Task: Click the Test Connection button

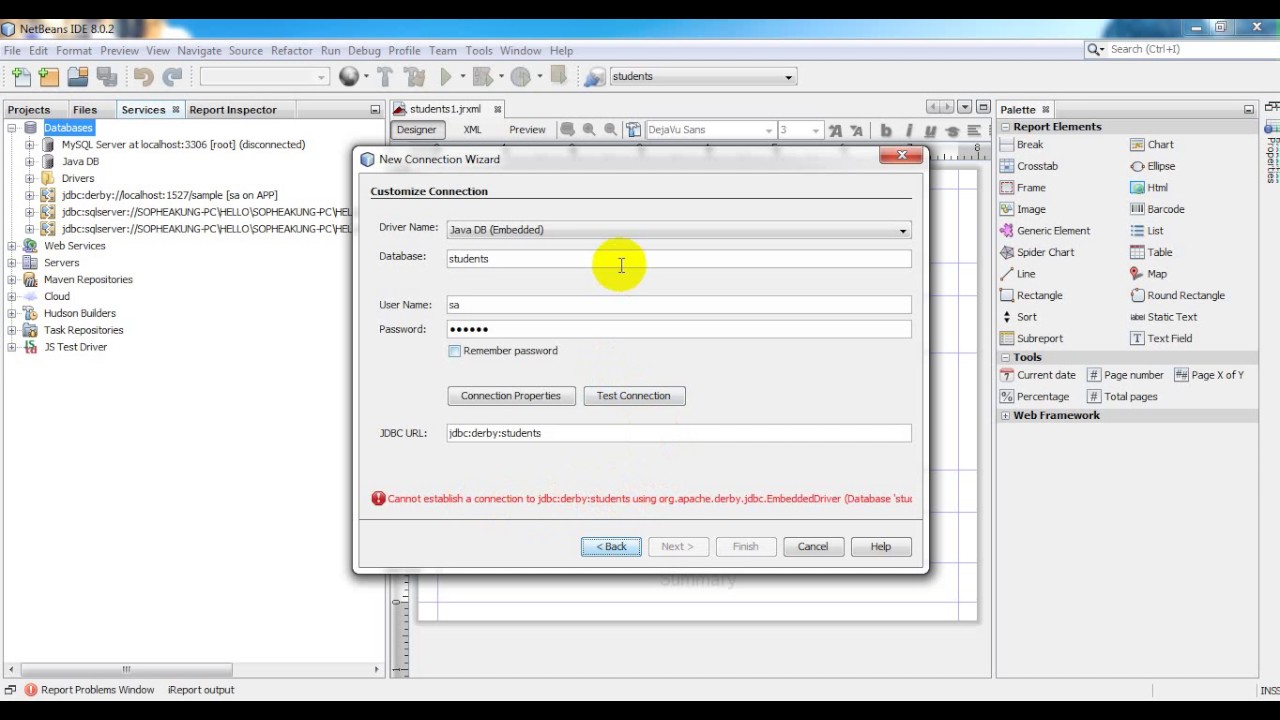Action: coord(634,396)
